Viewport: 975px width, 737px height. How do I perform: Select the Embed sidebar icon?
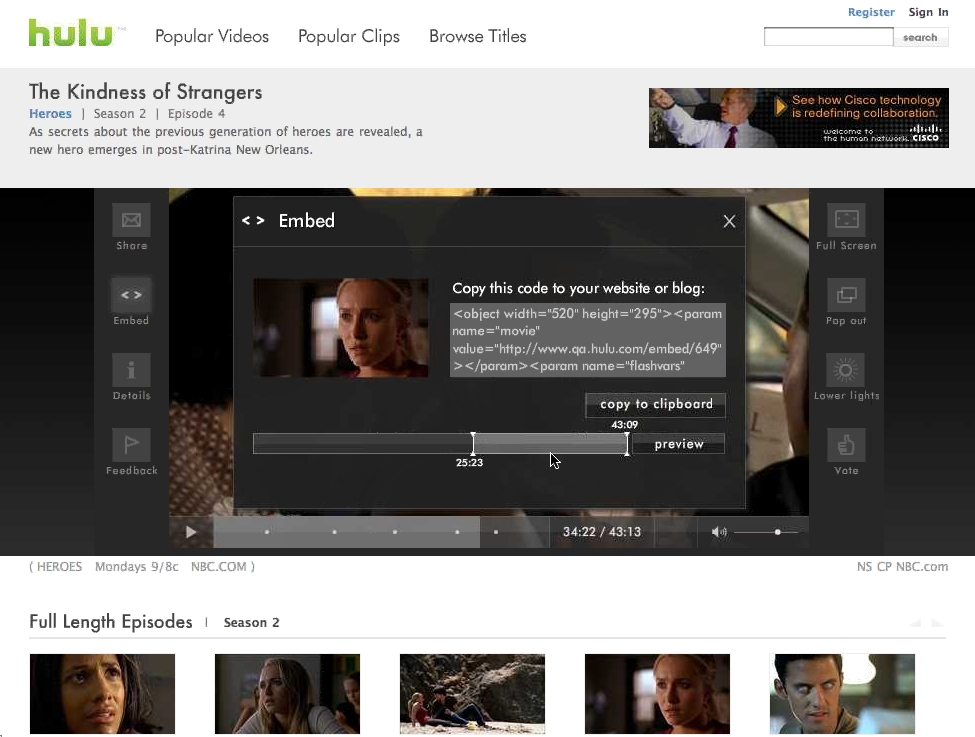(131, 295)
